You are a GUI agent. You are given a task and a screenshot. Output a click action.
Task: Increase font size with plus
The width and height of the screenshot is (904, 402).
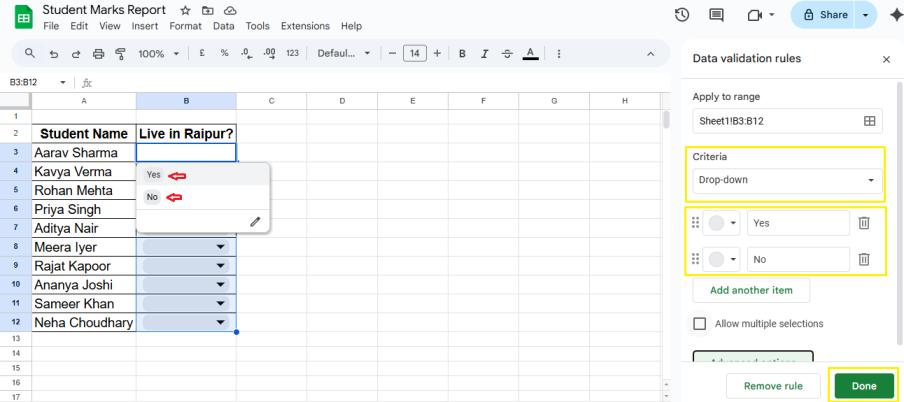[437, 53]
